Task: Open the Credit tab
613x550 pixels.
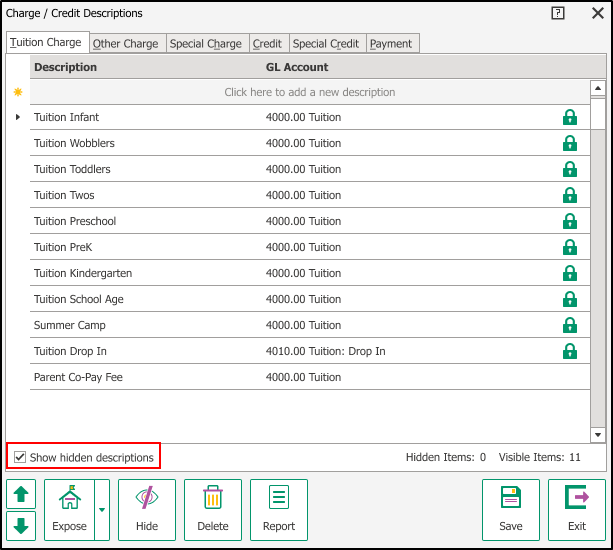Action: 267,43
